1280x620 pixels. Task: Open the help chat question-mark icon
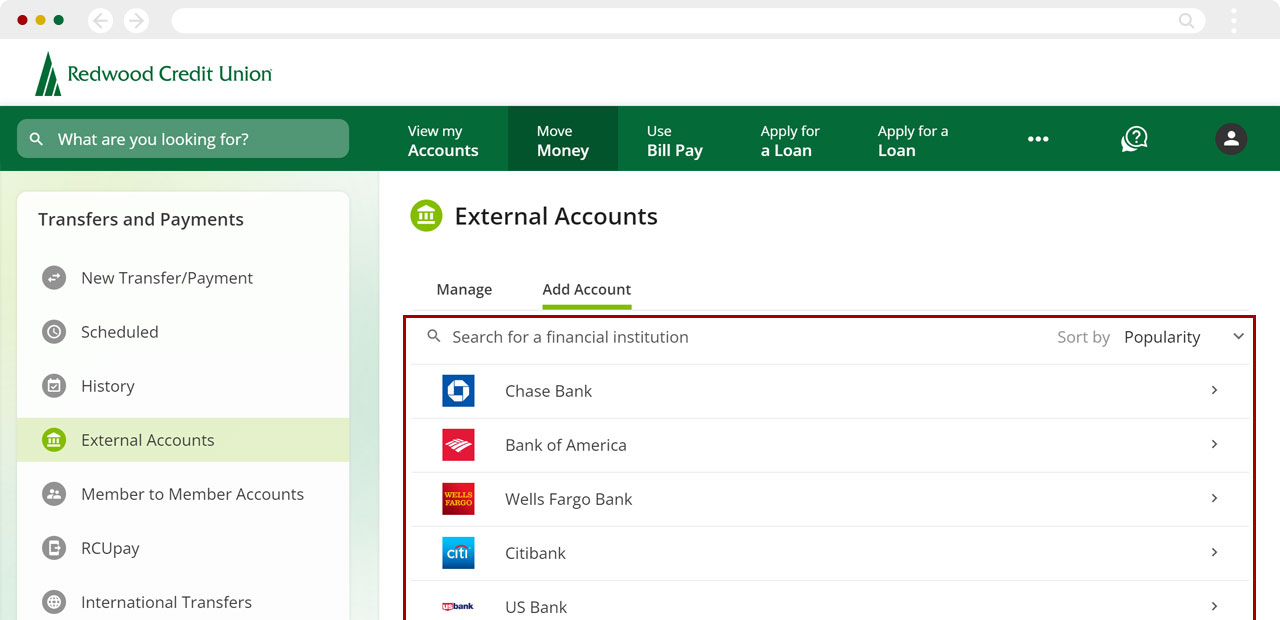coord(1134,139)
